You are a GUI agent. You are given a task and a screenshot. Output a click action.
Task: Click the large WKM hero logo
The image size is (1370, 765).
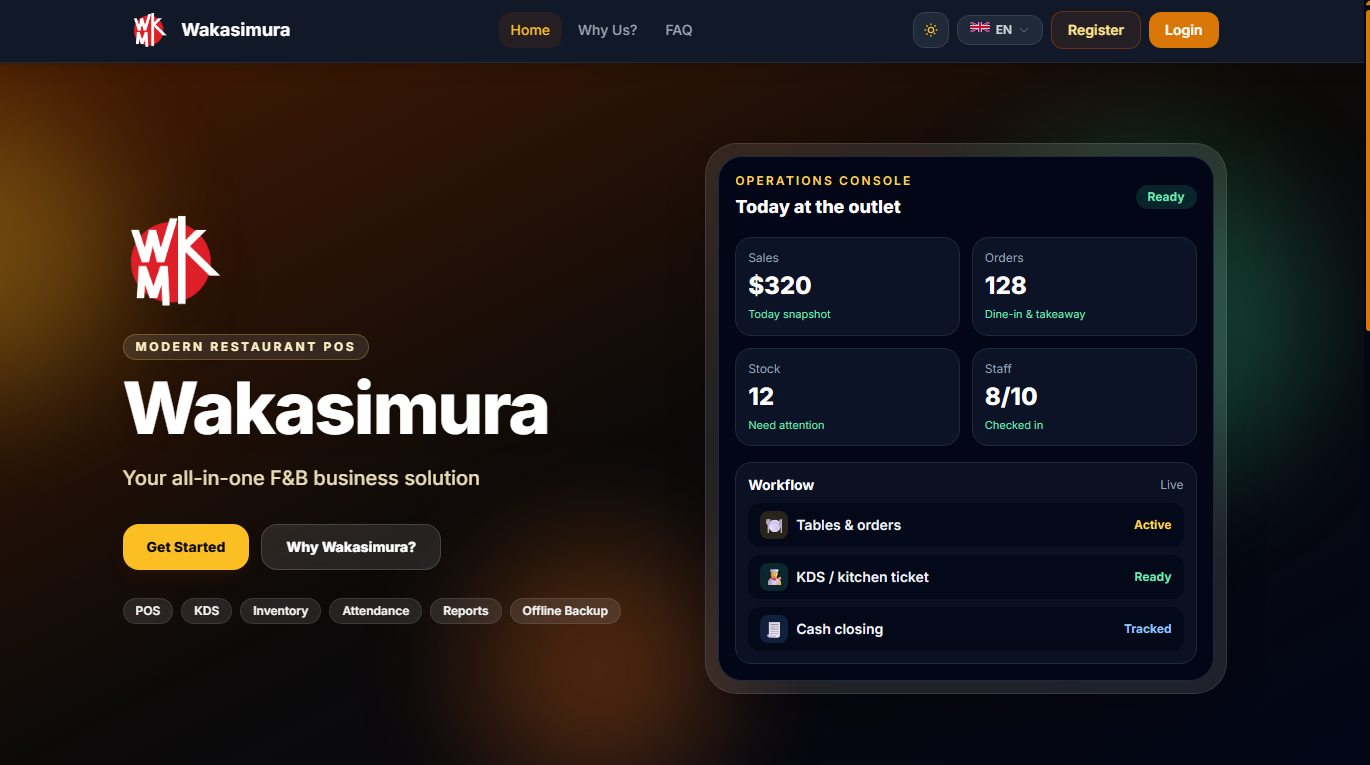(x=175, y=260)
